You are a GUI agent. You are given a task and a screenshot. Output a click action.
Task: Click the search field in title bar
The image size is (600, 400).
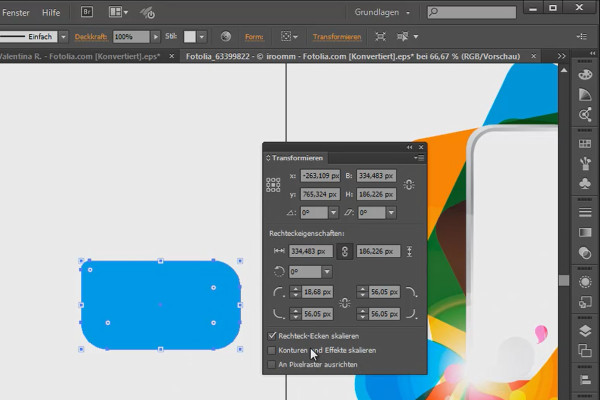tap(472, 12)
